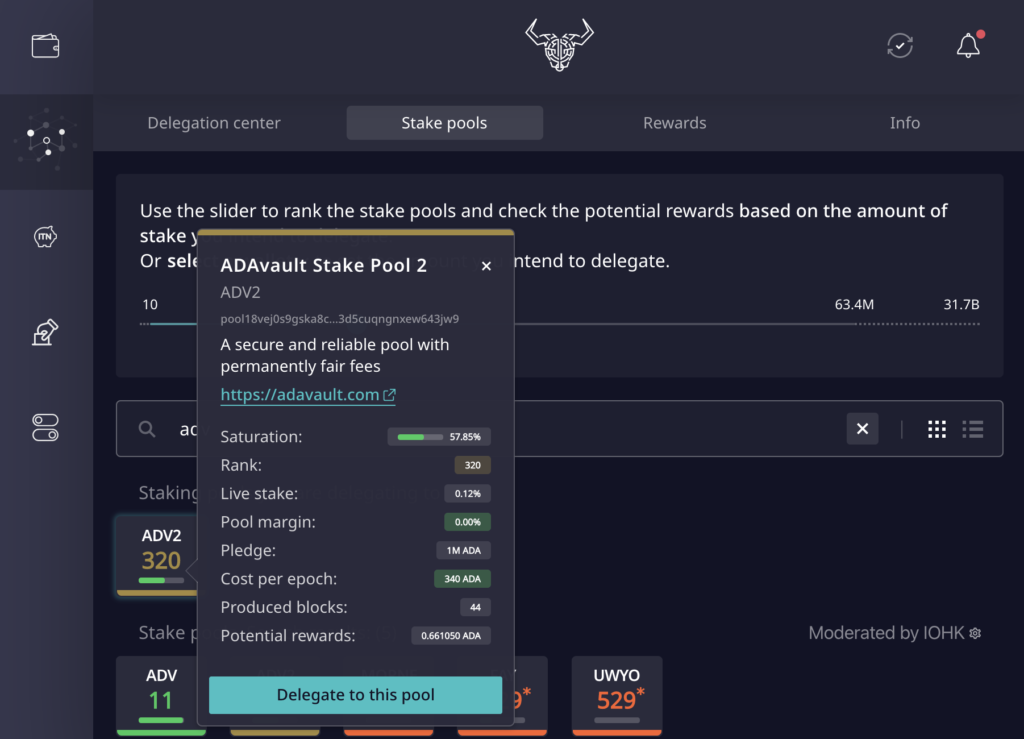This screenshot has width=1024, height=739.
Task: Select the Stake pools tab
Action: tap(444, 123)
